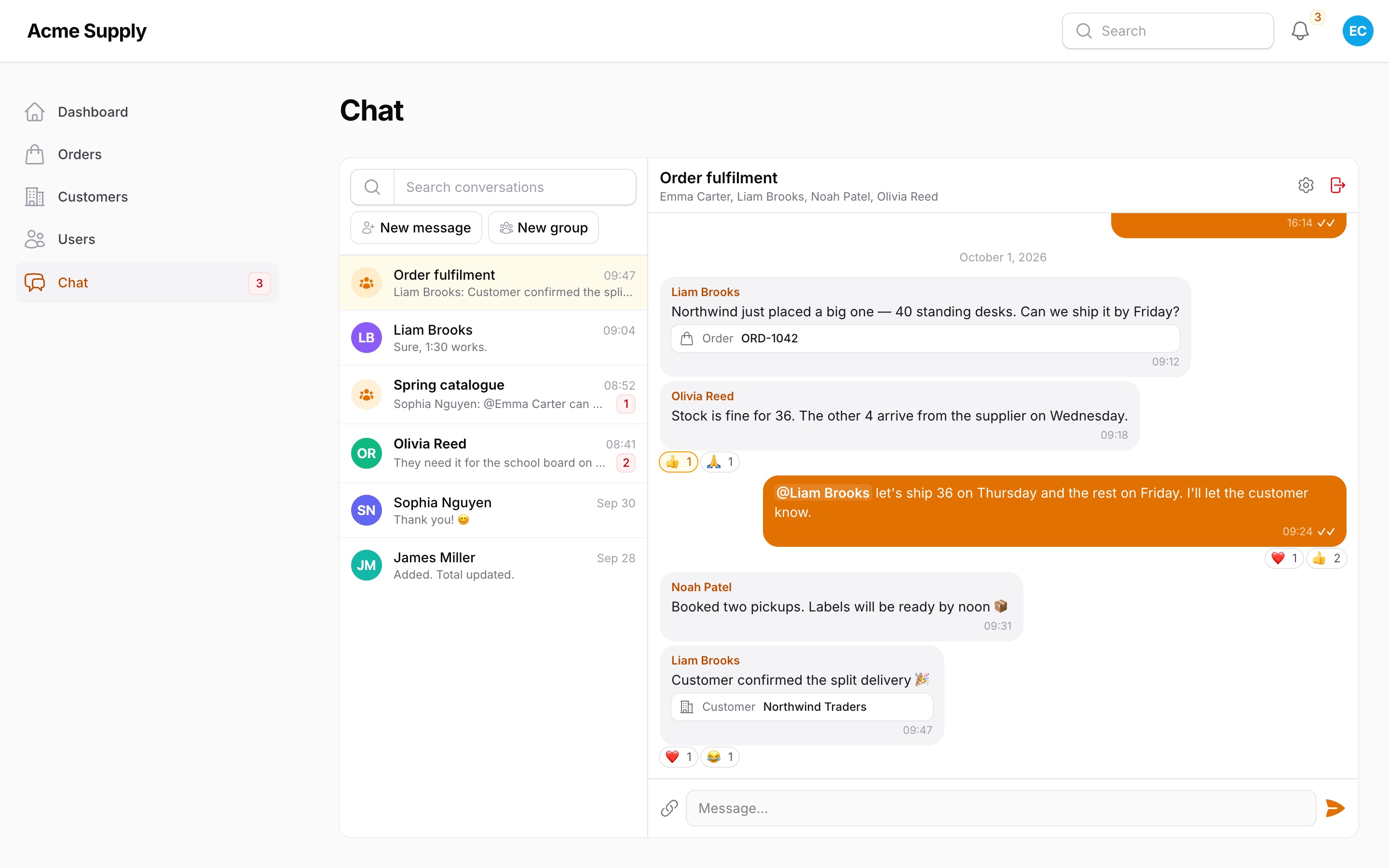Focus the Search conversations field
This screenshot has width=1389, height=868.
point(514,187)
